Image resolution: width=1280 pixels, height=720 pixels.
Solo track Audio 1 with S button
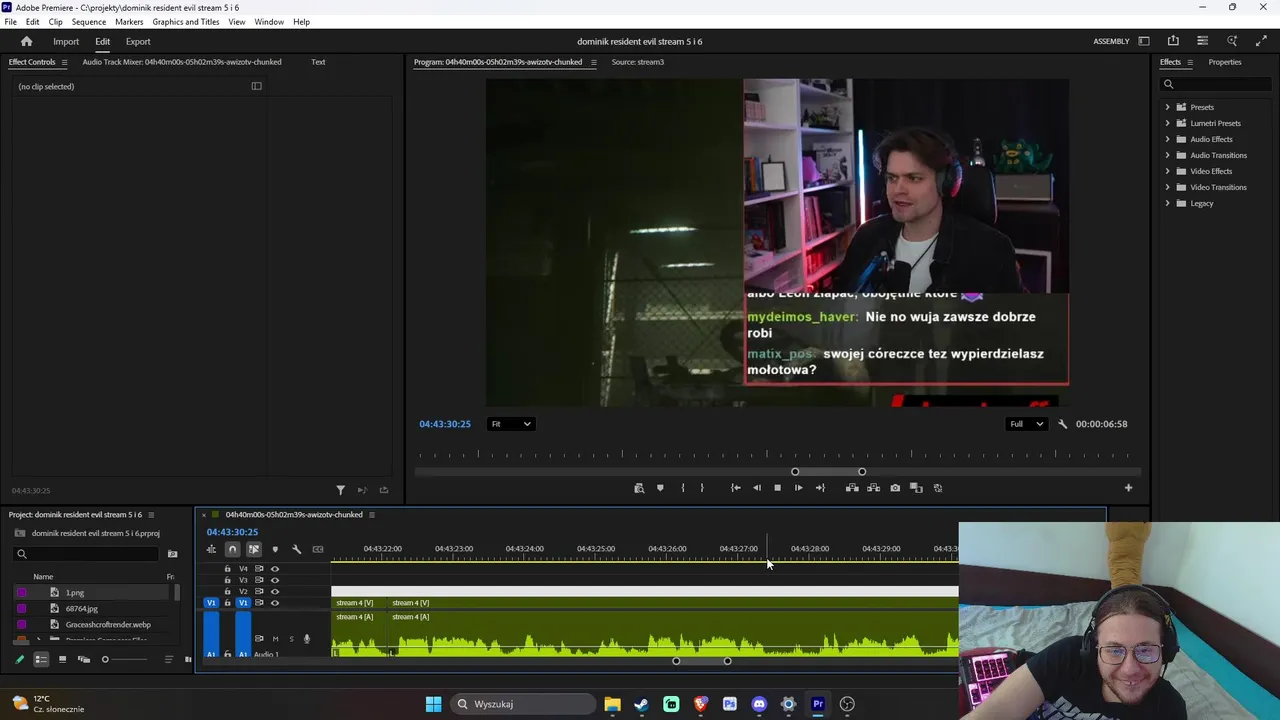pyautogui.click(x=291, y=639)
